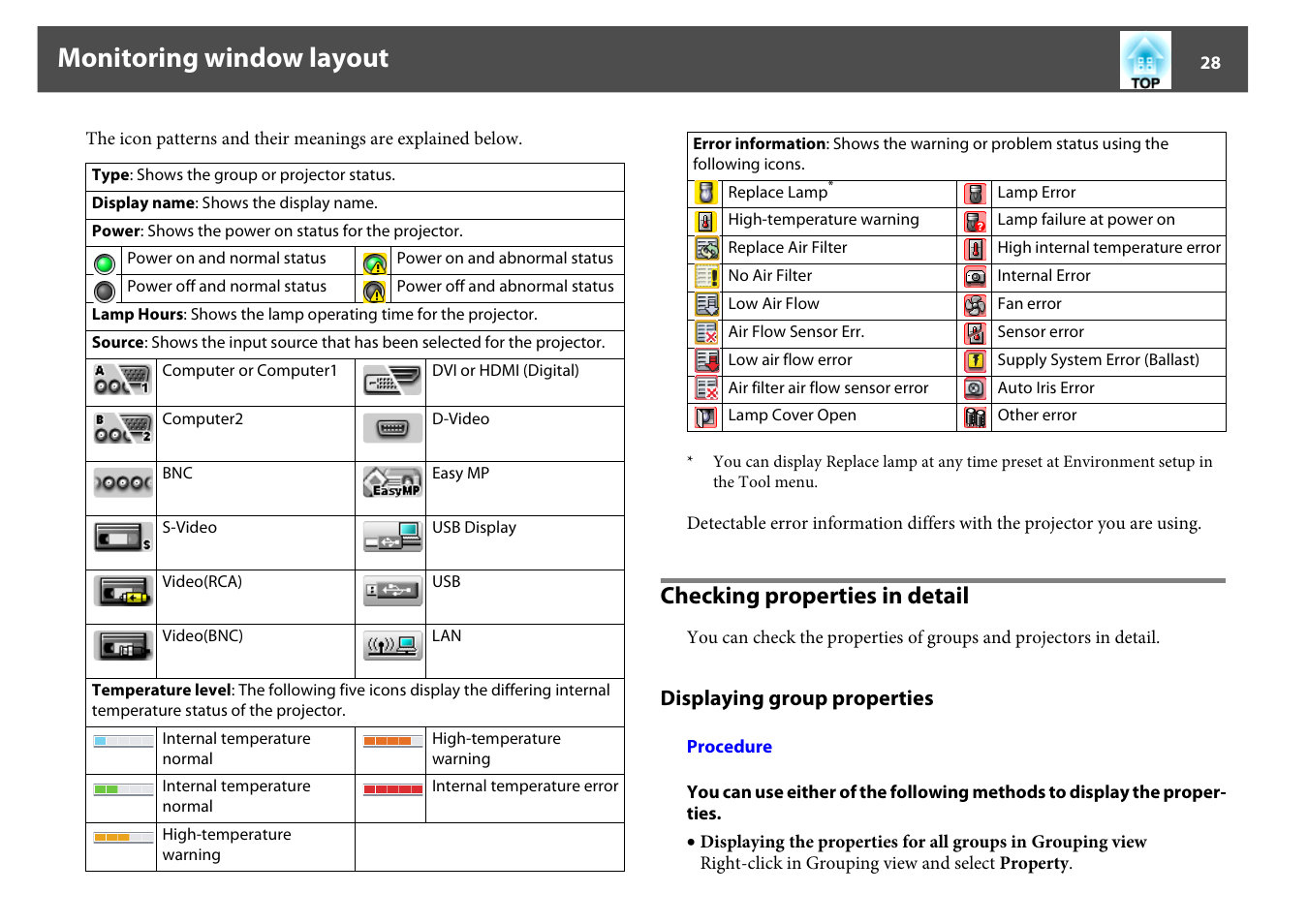
Task: Click the Supply System Error (Ballast) icon
Action: 976,361
